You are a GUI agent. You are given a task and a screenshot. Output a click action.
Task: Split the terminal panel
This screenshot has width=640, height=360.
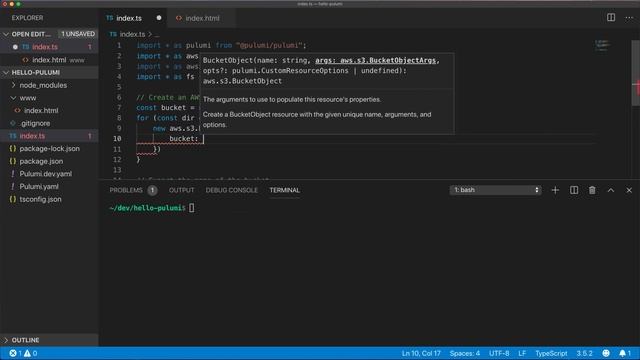[574, 190]
